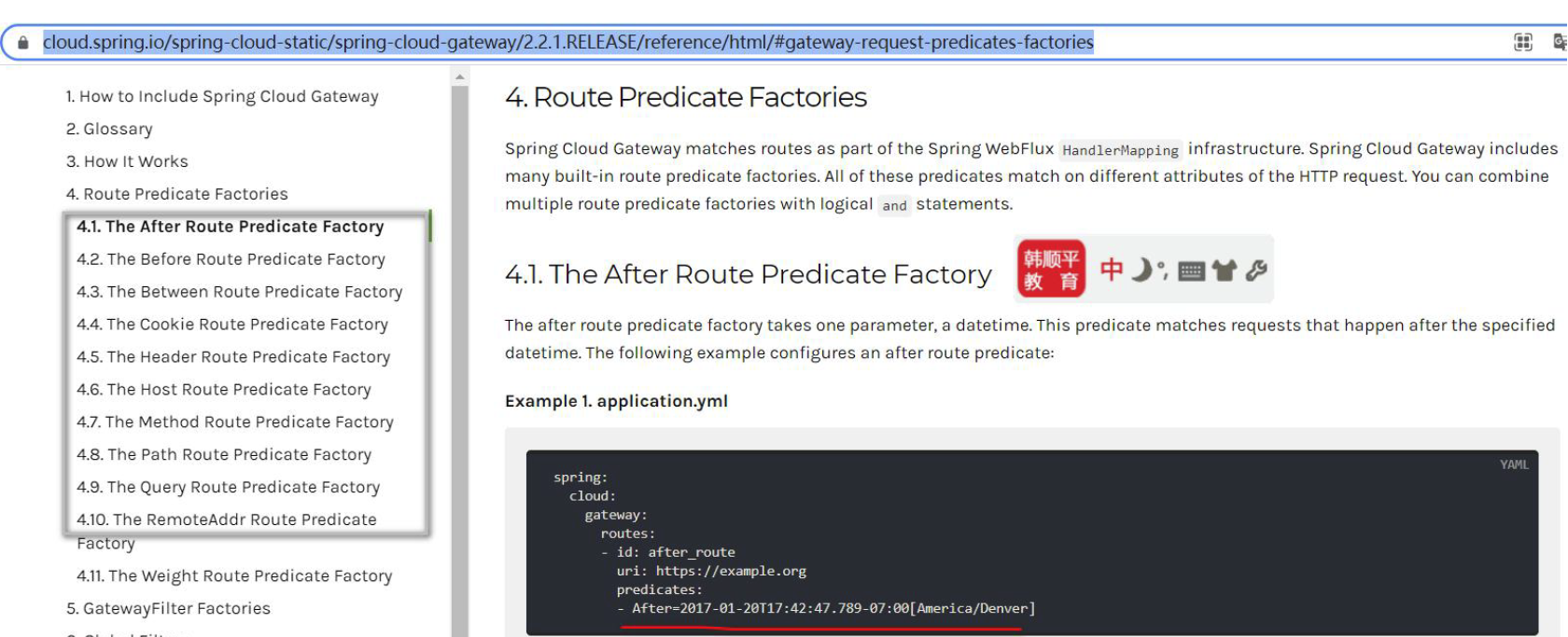This screenshot has height=637, width=1568.
Task: Click the "predicates:" code line
Action: [659, 589]
